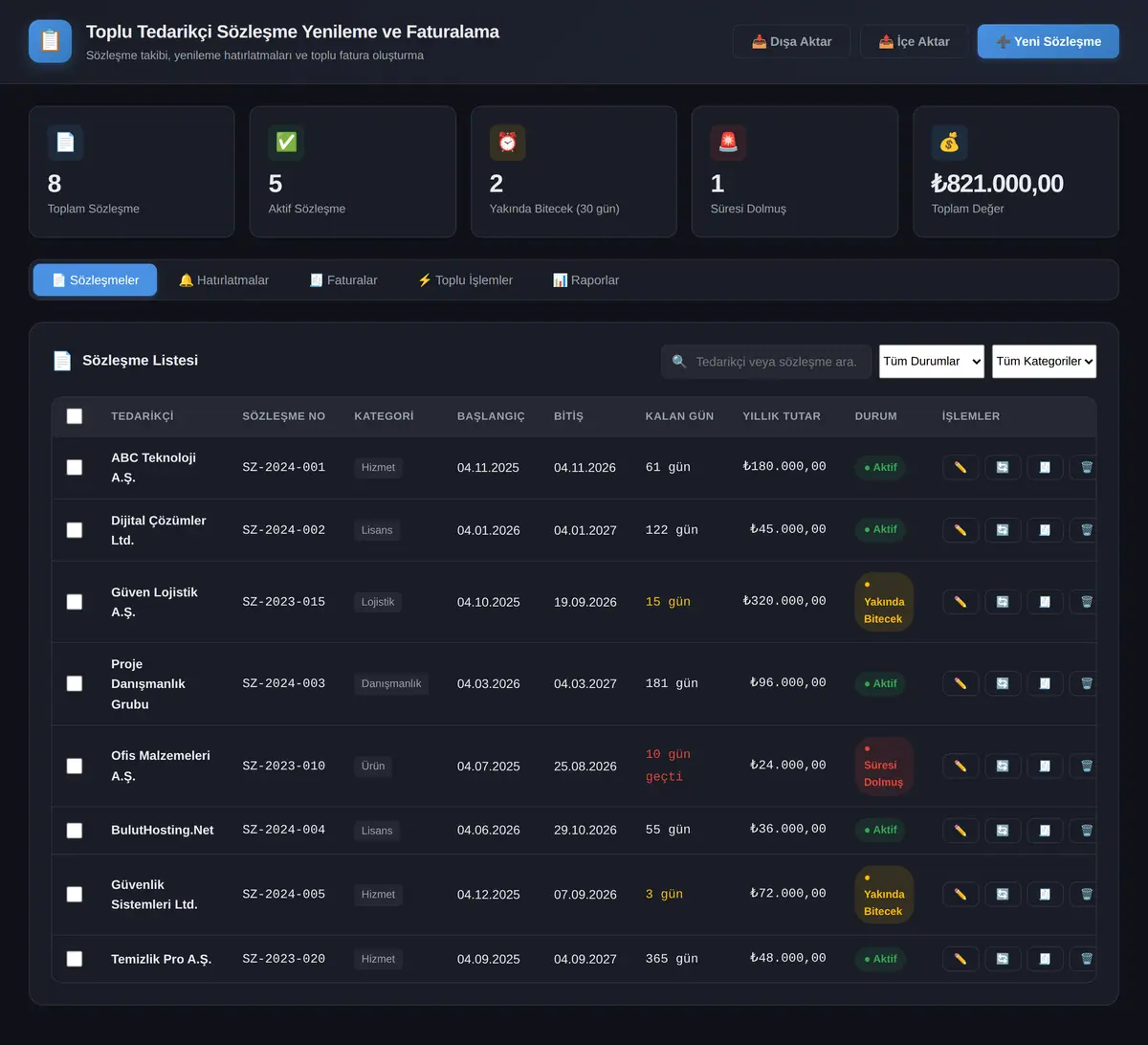Create invoice for ABC Teknoloji A.Ş.
The image size is (1148, 1045).
1045,468
